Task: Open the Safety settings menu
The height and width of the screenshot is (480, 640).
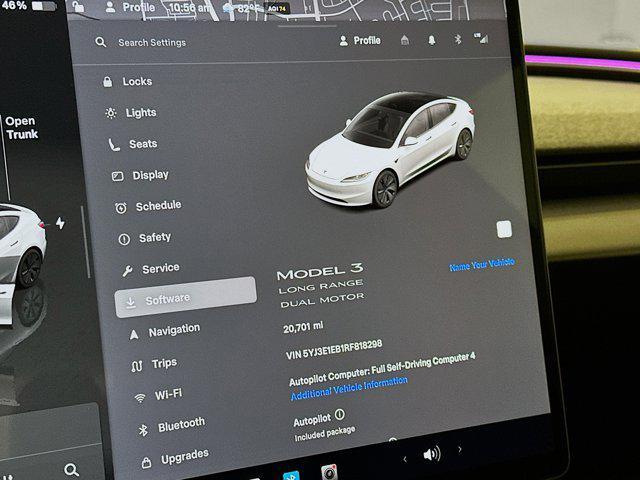Action: click(x=145, y=238)
